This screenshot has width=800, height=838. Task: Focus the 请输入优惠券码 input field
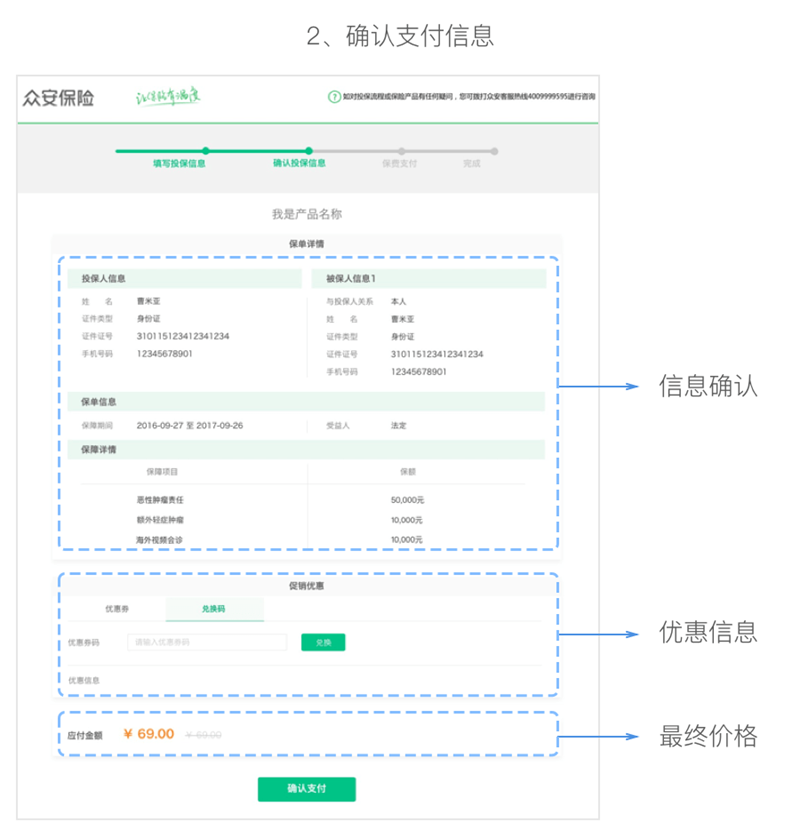(x=207, y=642)
